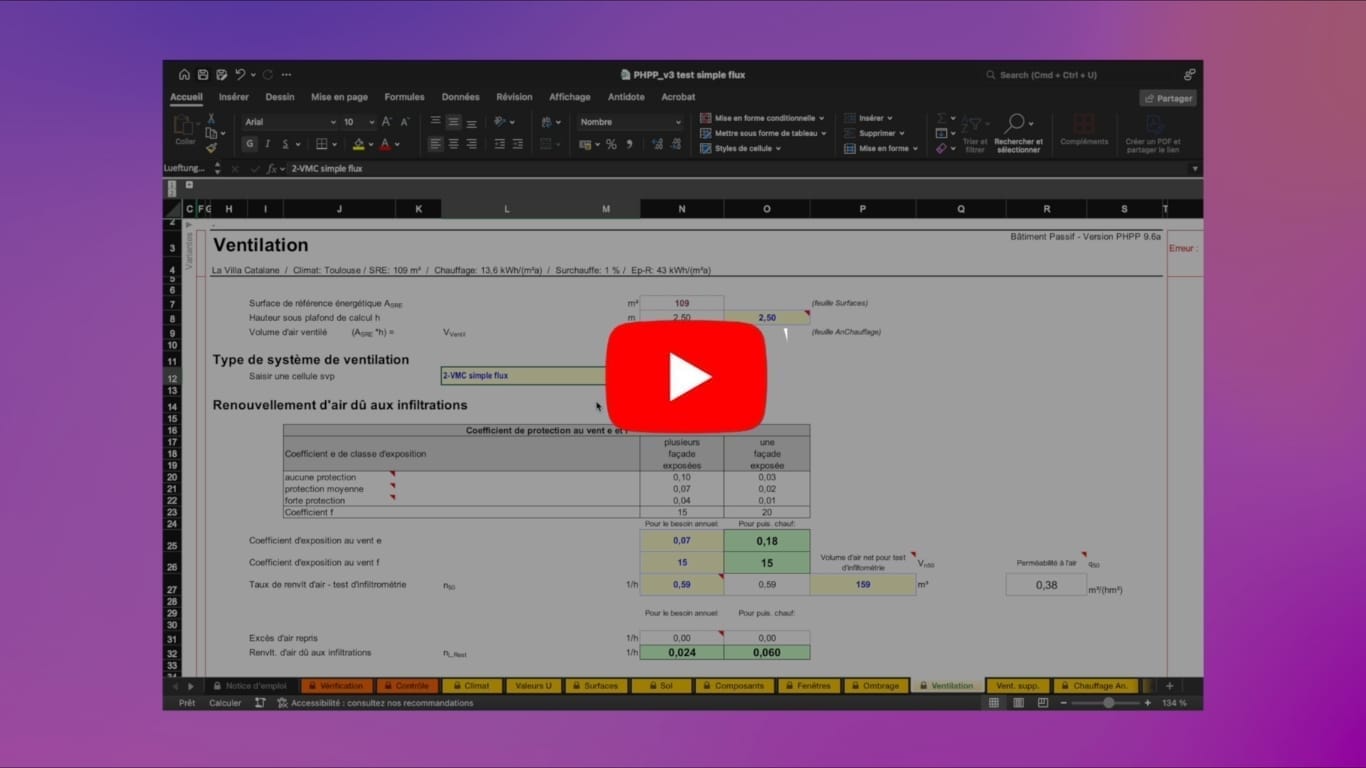Click the zoom slider in the status bar
The width and height of the screenshot is (1366, 768).
(1108, 703)
